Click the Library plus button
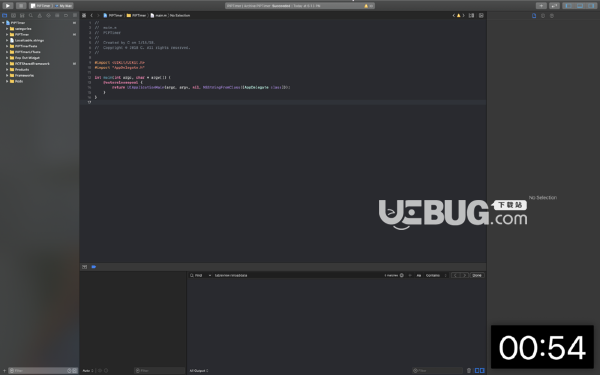 click(x=541, y=6)
